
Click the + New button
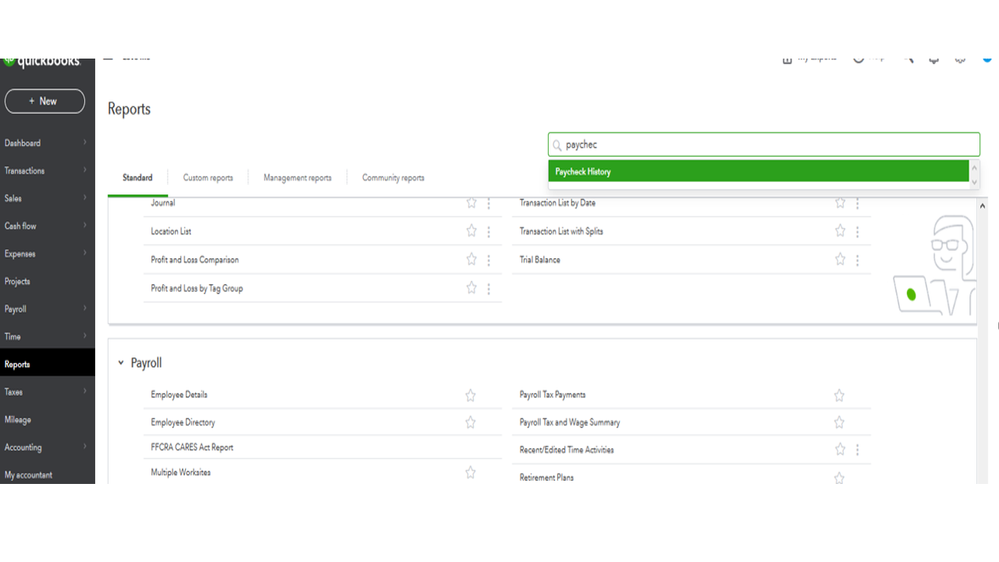coord(45,101)
